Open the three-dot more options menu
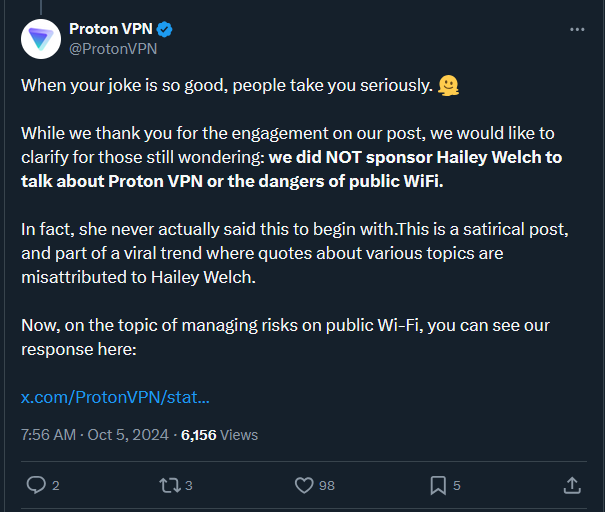The height and width of the screenshot is (512, 605). tap(577, 30)
